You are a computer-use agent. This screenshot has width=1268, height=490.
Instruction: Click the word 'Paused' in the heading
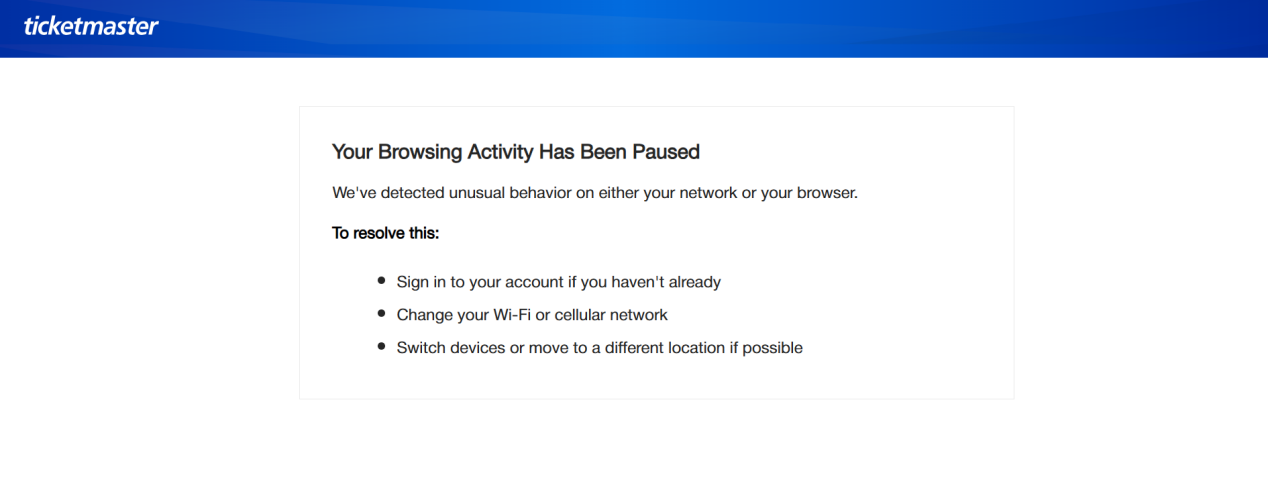[x=664, y=152]
